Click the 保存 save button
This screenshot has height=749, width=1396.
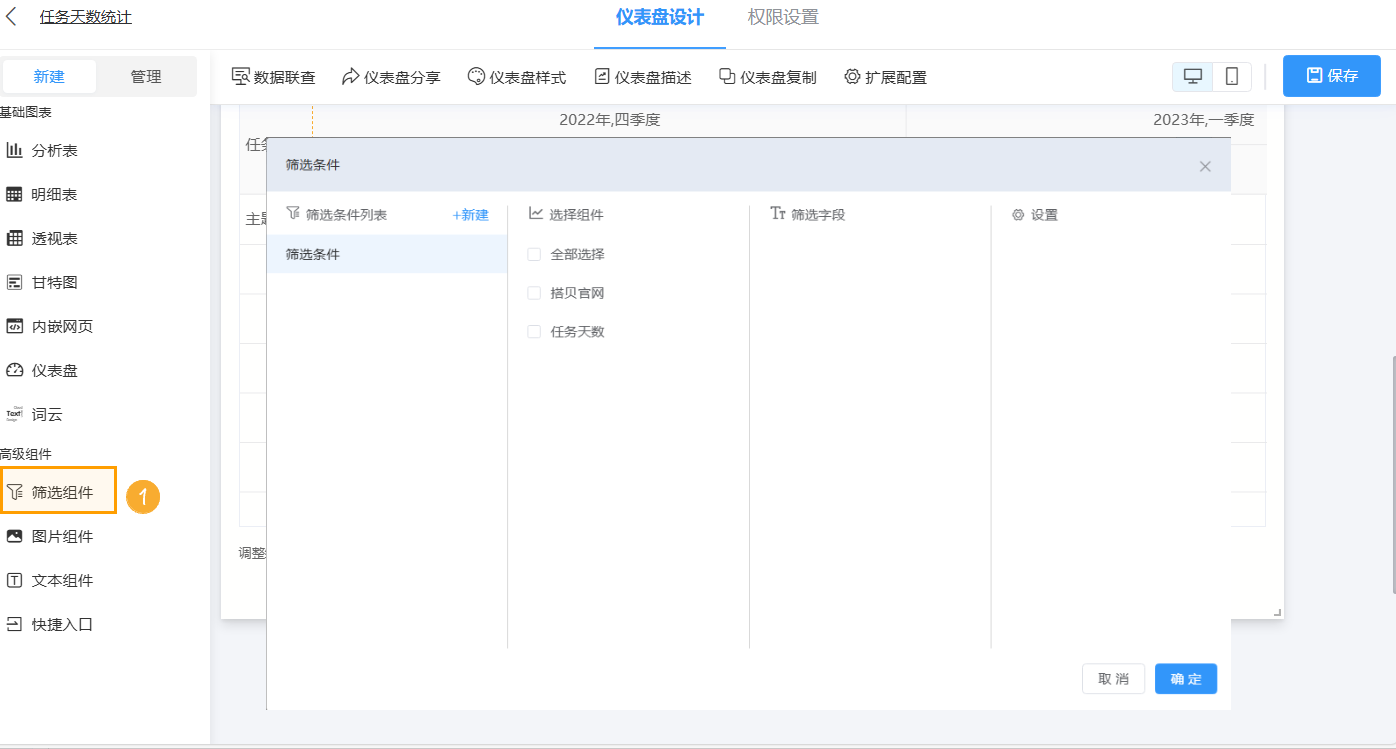tap(1331, 76)
